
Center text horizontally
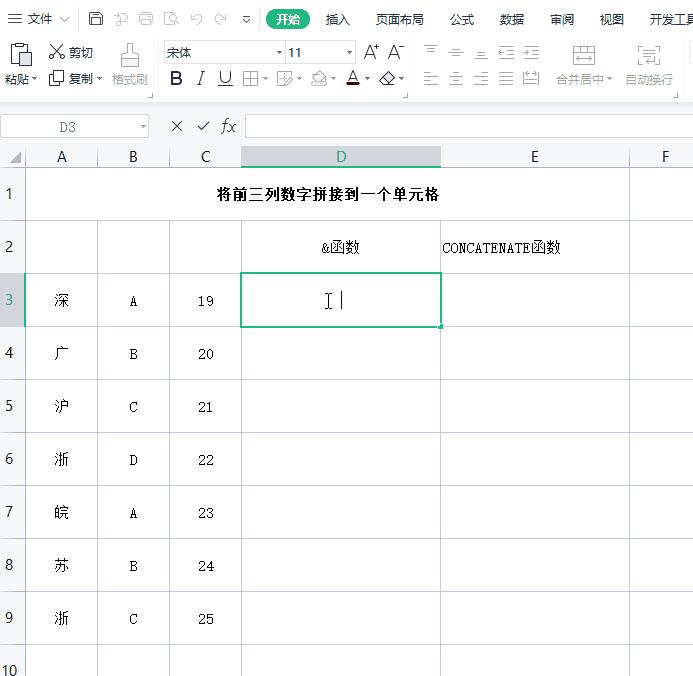coord(456,79)
